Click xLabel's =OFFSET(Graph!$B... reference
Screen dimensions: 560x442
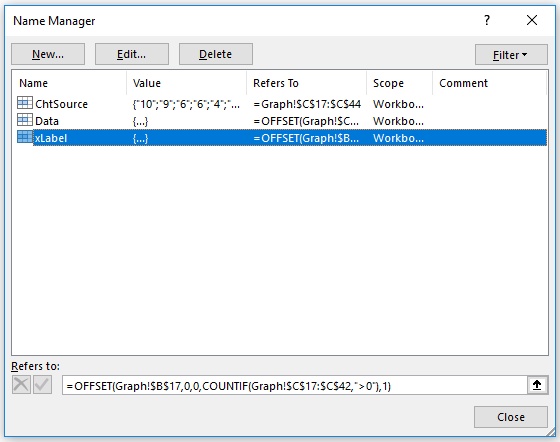[306, 139]
